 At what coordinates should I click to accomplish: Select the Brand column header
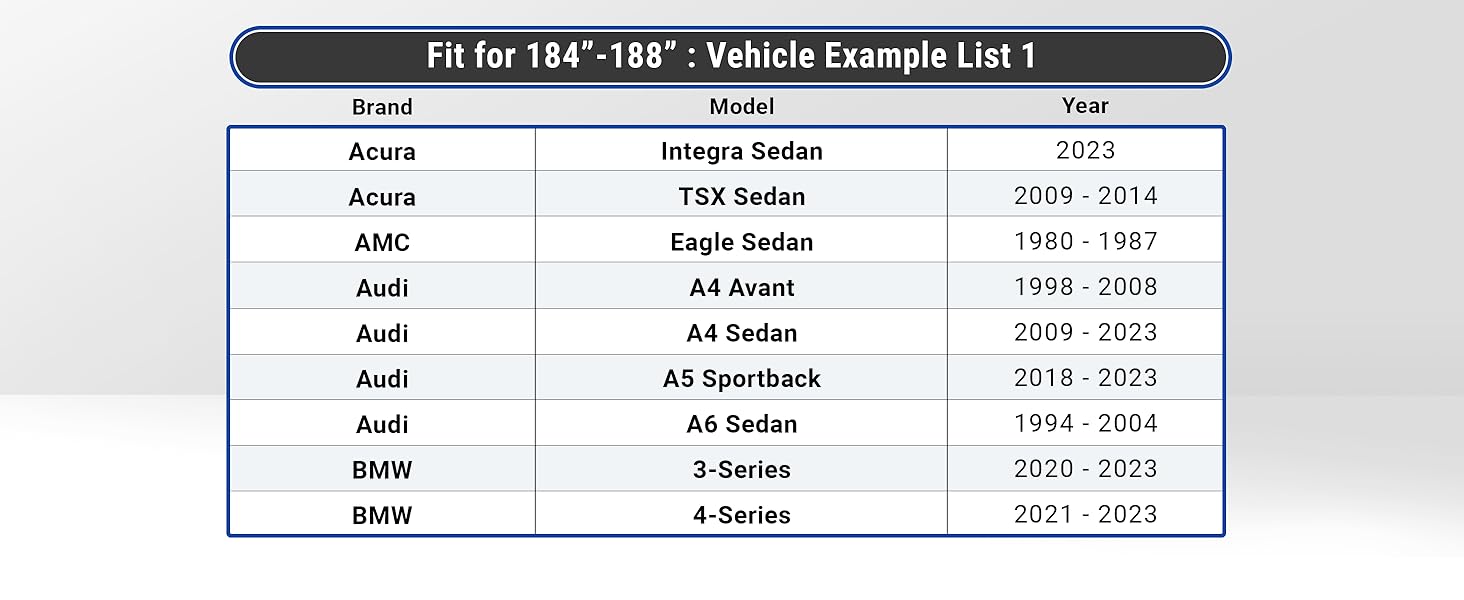[382, 107]
